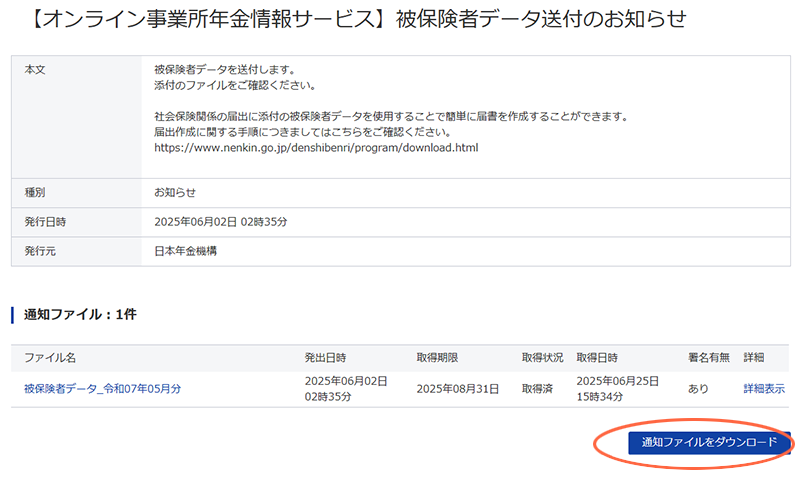Click the 種別 row label
This screenshot has width=800, height=481.
click(35, 192)
